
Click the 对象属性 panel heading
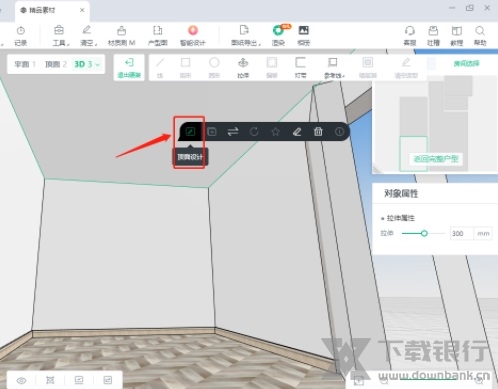coord(401,194)
